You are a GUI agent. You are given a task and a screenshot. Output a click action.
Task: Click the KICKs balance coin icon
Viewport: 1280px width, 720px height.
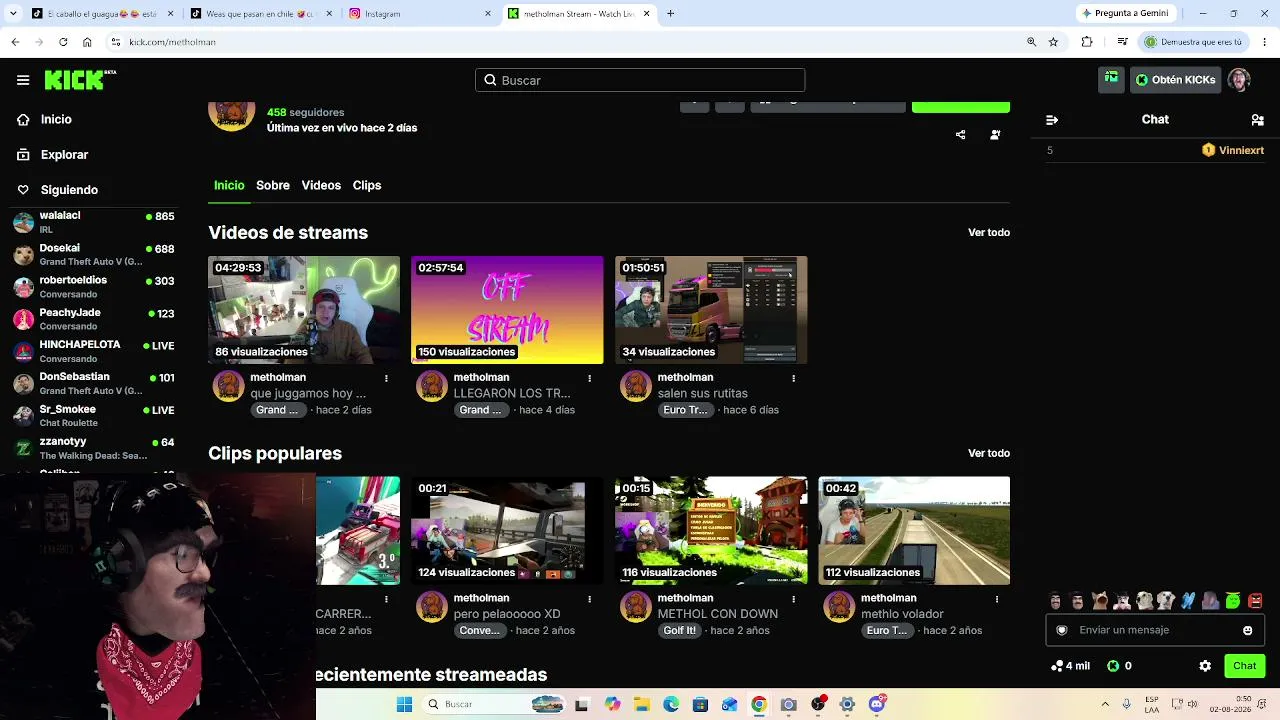(1113, 666)
